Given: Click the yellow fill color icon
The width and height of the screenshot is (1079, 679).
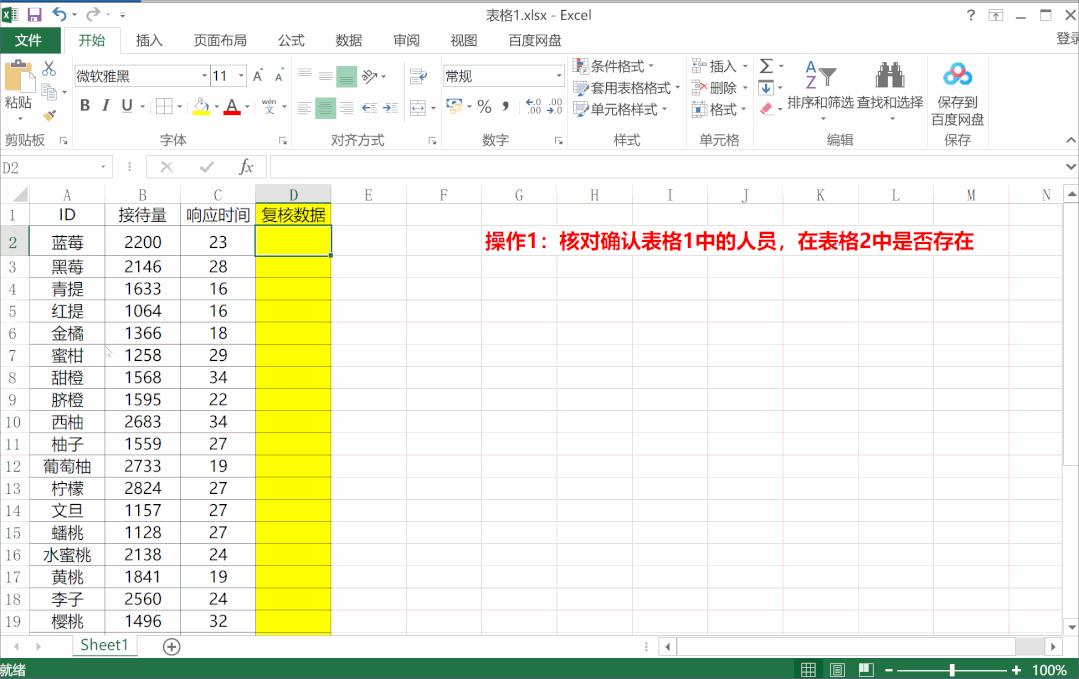Looking at the screenshot, I should coord(200,107).
